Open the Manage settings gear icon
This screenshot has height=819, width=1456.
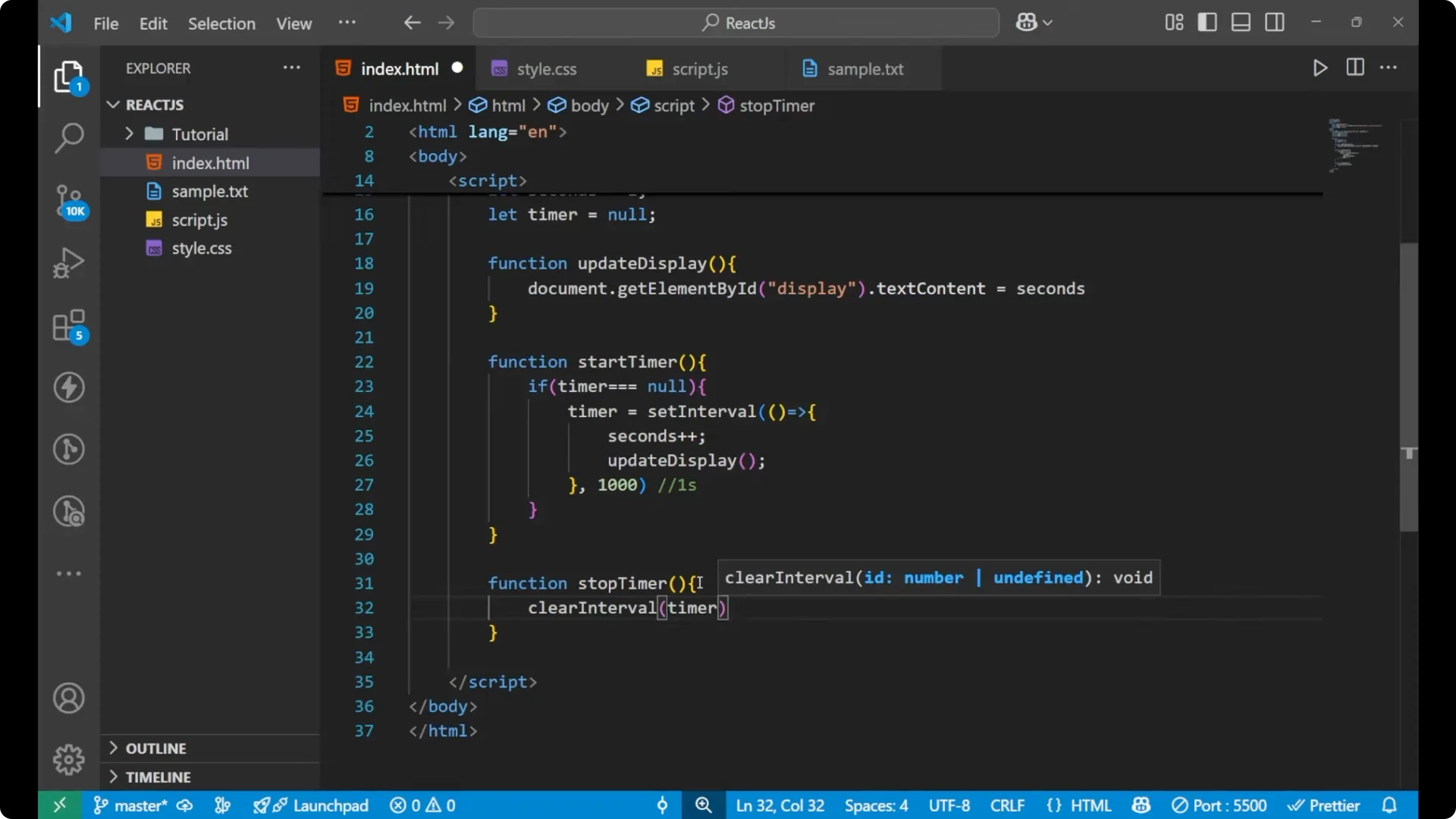(68, 759)
